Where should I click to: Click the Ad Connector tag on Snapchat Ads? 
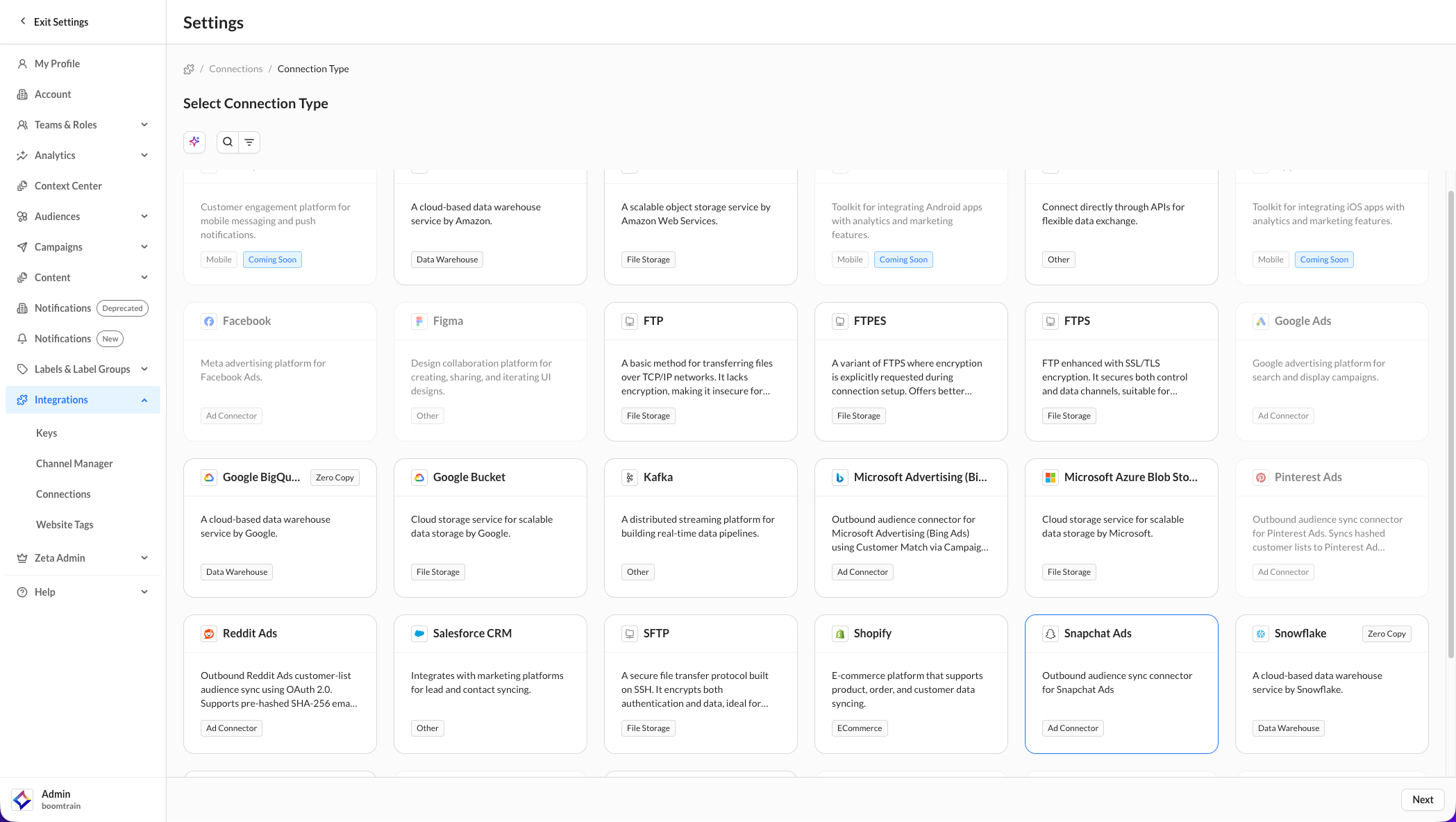click(x=1073, y=728)
